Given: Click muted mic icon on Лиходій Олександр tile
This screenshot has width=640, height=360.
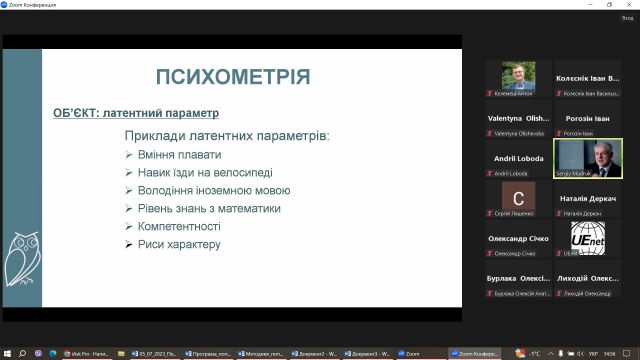Looking at the screenshot, I should pos(559,293).
